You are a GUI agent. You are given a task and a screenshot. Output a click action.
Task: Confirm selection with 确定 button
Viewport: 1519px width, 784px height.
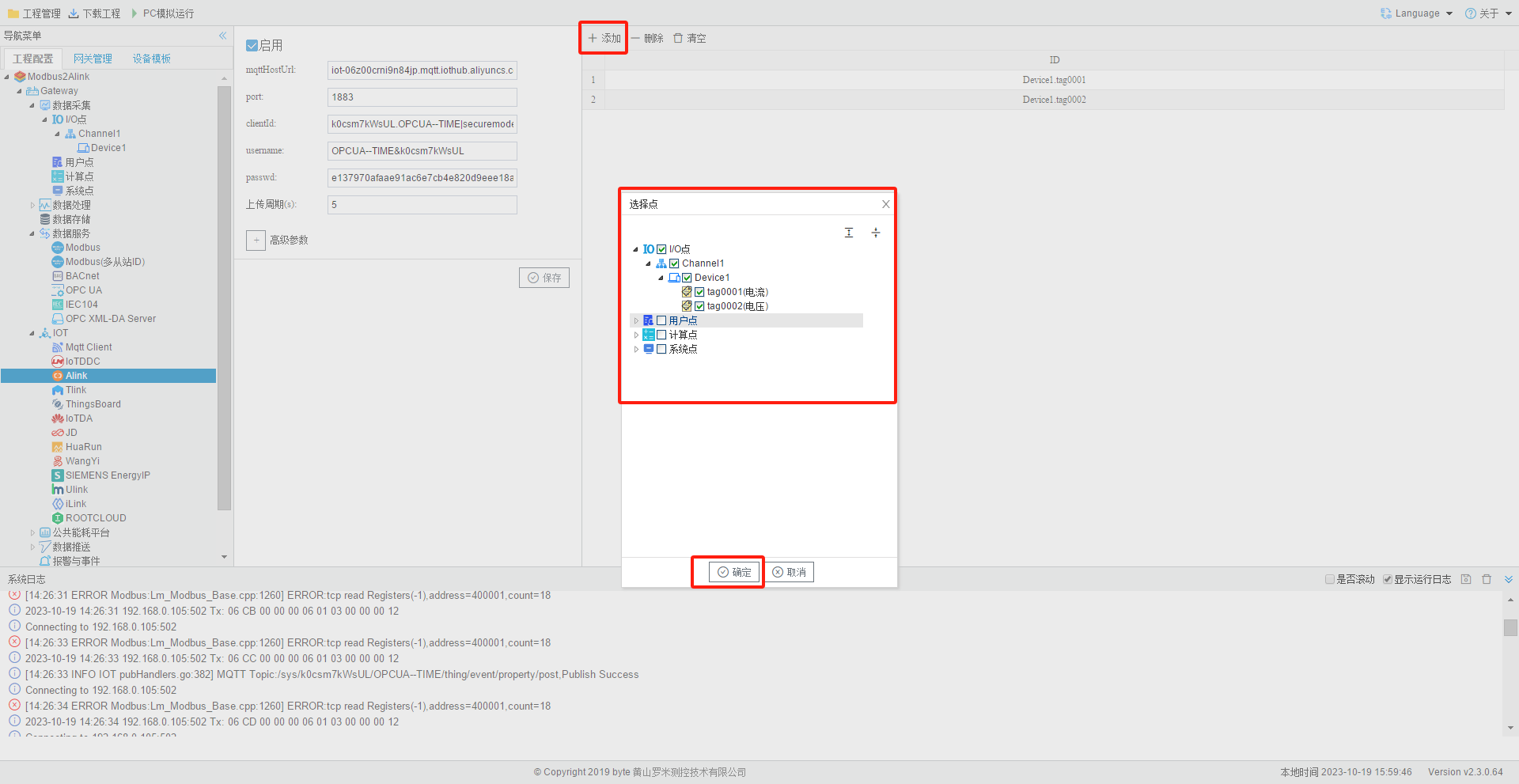734,572
